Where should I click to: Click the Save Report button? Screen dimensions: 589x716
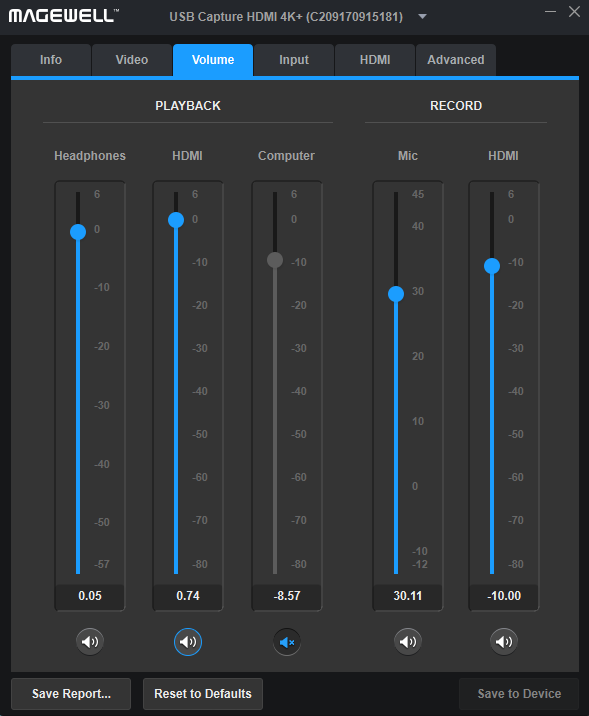pyautogui.click(x=71, y=694)
